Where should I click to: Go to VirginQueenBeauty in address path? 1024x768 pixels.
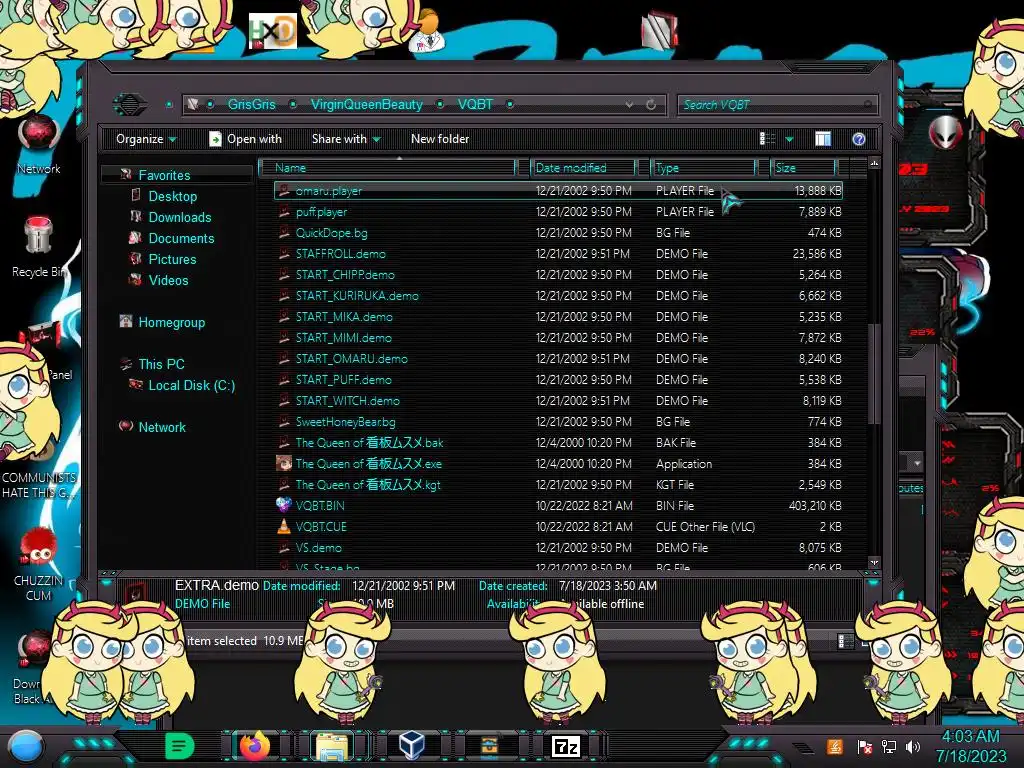point(366,104)
